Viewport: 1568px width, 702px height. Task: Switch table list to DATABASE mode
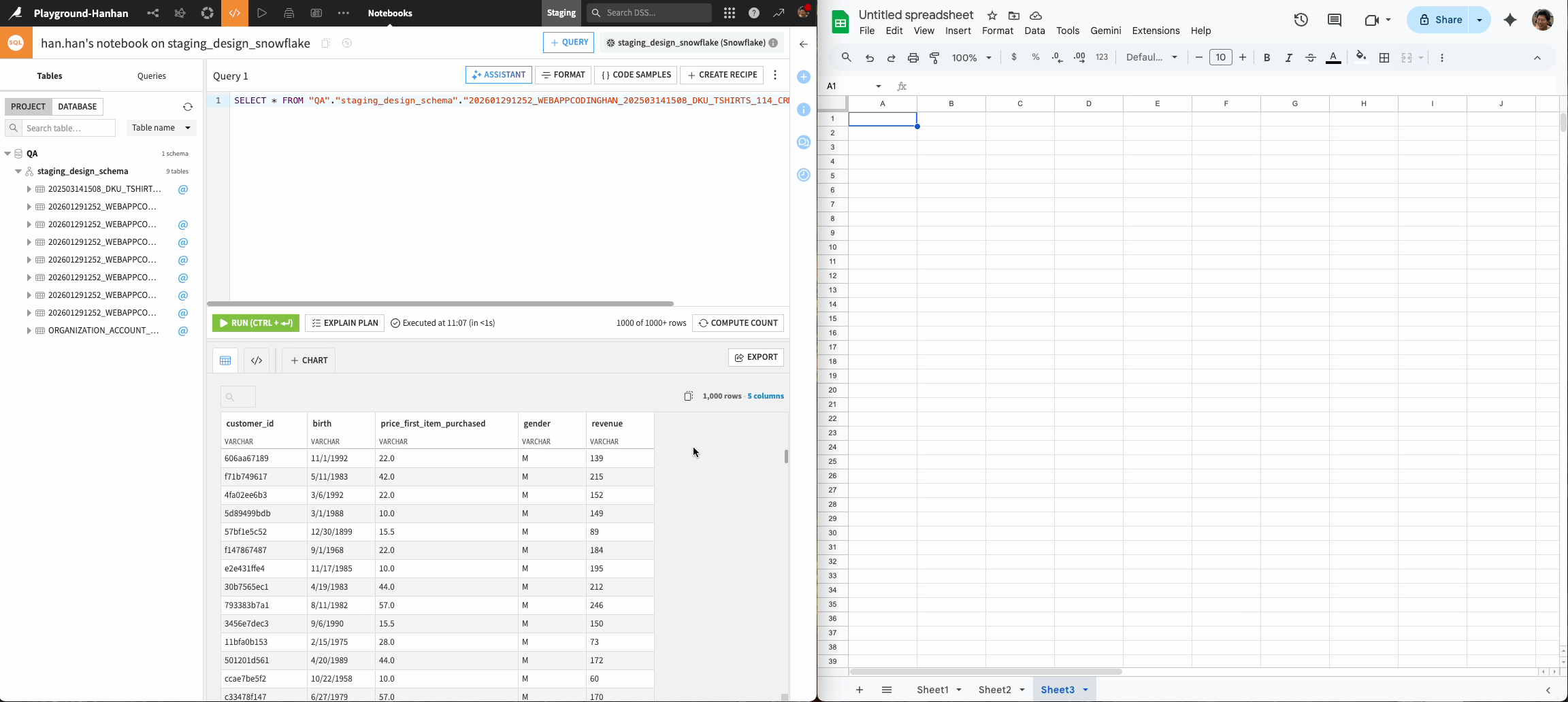click(x=78, y=107)
